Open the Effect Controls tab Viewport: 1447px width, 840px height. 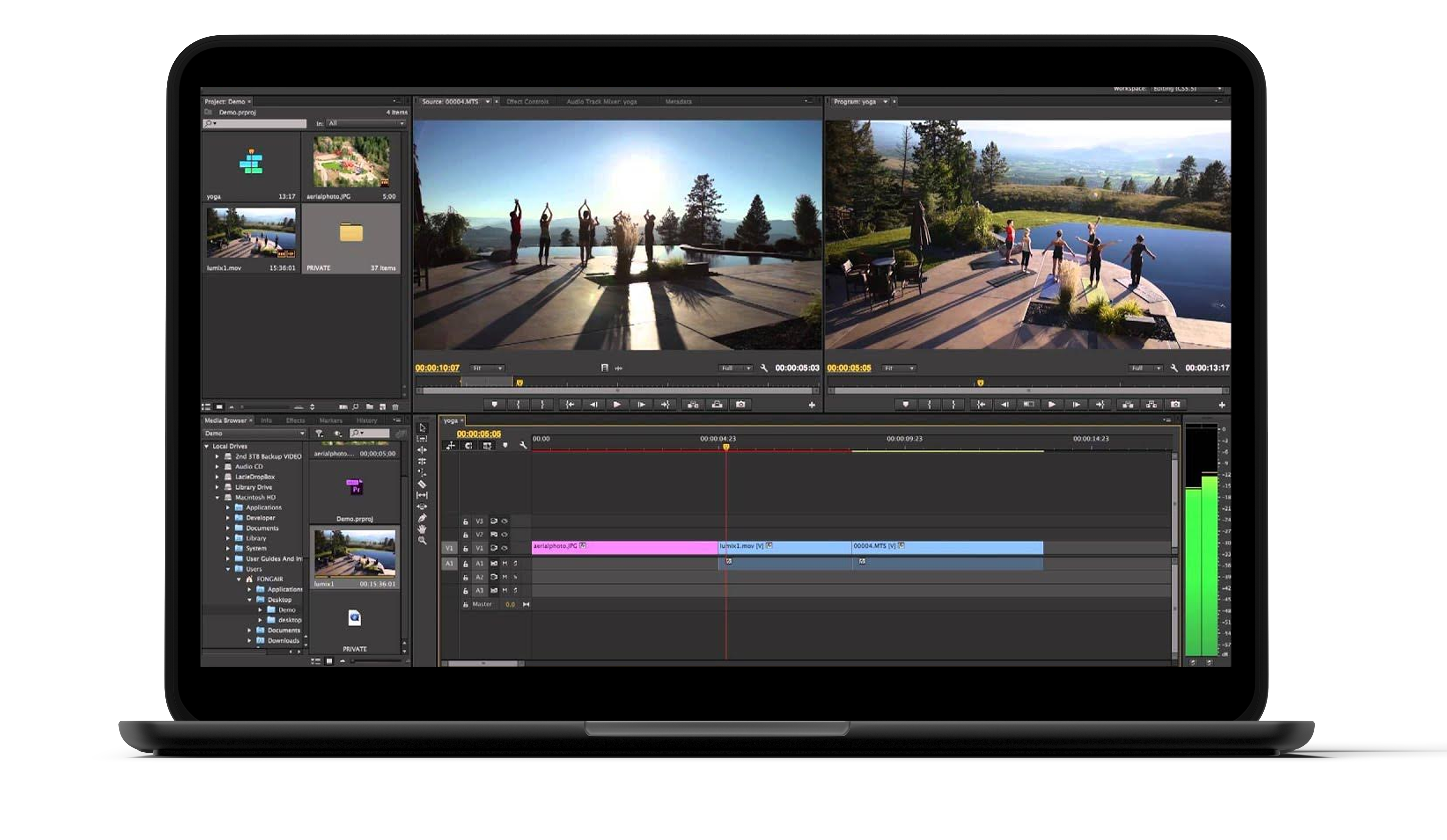pos(528,101)
